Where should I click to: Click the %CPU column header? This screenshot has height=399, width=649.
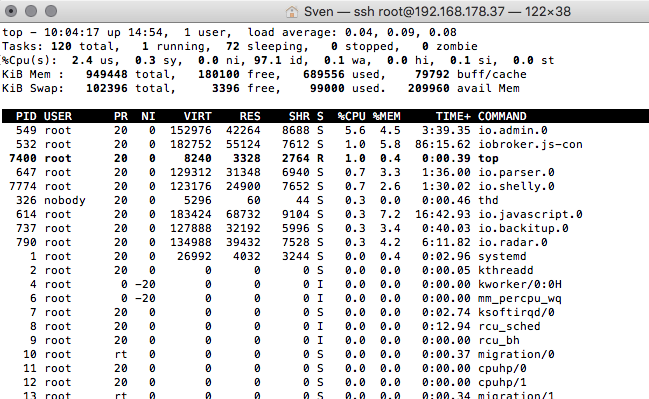[x=351, y=116]
